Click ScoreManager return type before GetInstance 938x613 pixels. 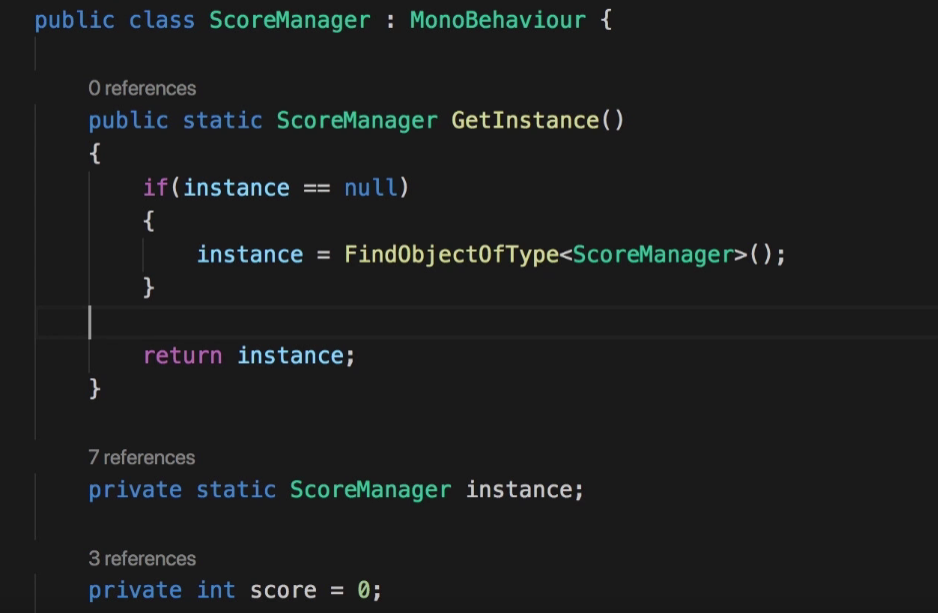pyautogui.click(x=357, y=120)
